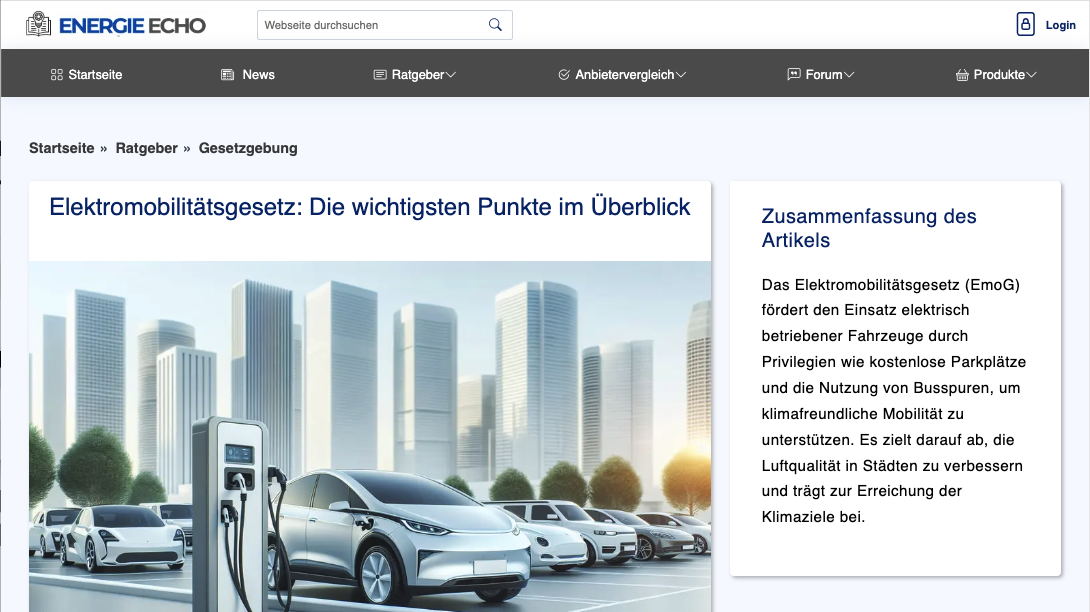
Task: Select Startseite in the main navigation bar
Action: pos(95,75)
